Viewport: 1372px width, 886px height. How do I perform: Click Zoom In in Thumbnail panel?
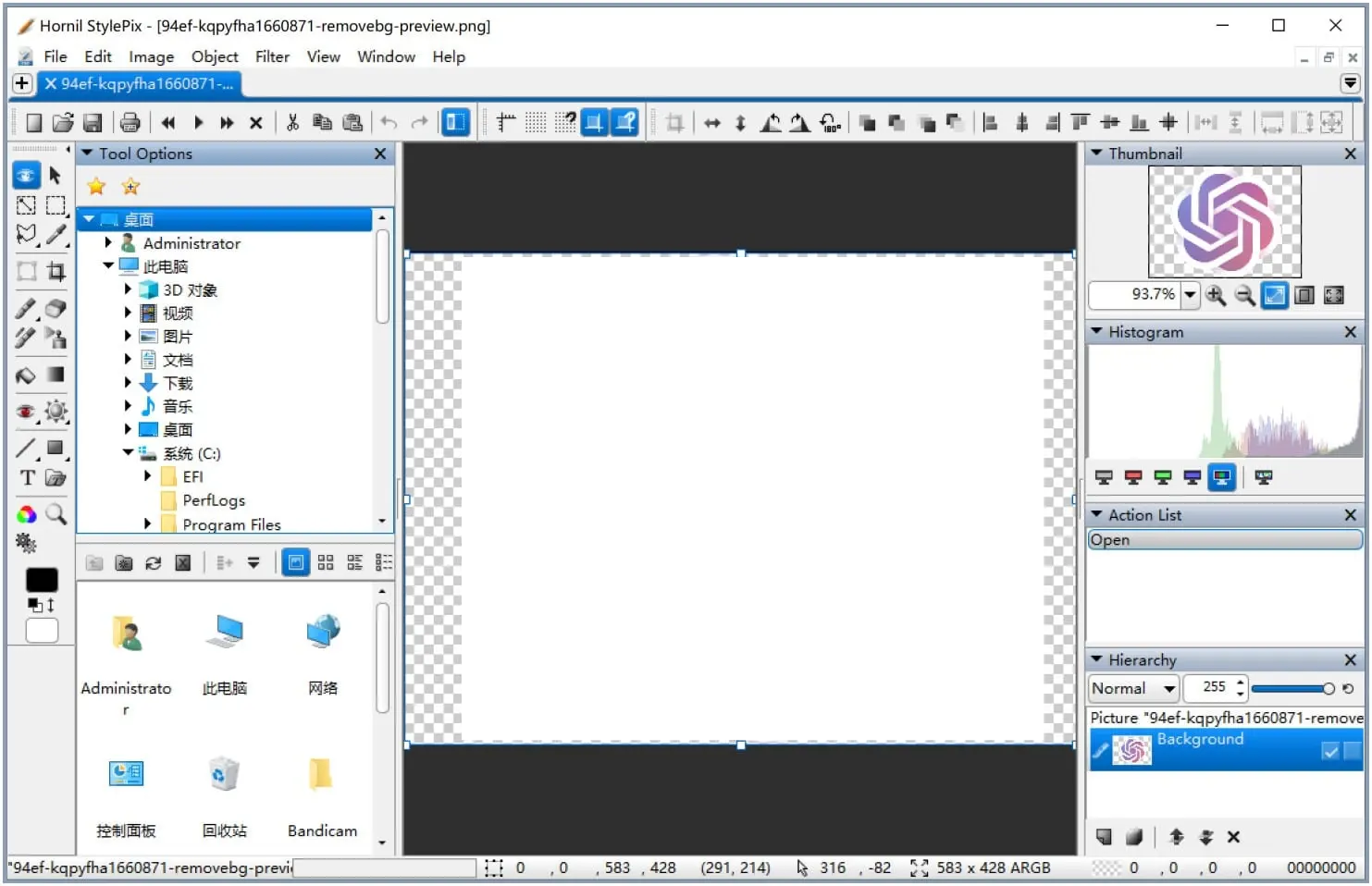click(1216, 295)
